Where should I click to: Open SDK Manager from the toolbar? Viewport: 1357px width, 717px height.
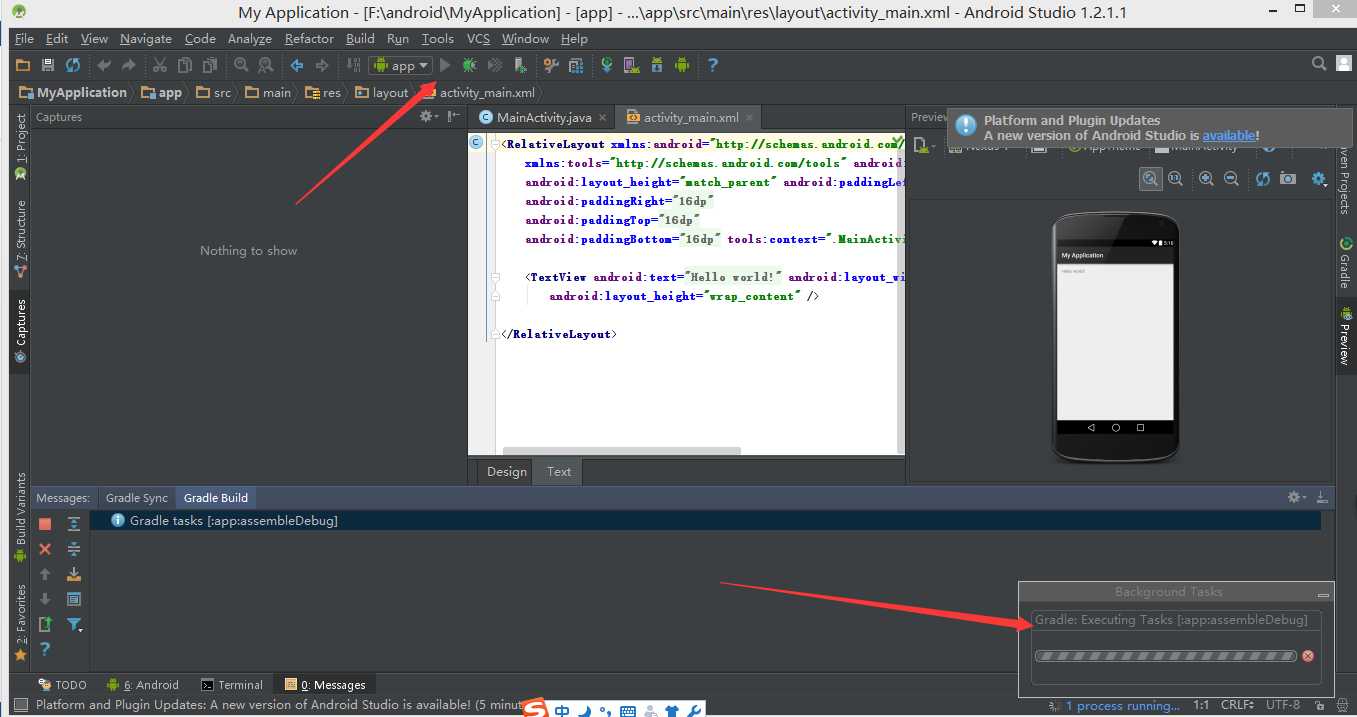point(657,65)
